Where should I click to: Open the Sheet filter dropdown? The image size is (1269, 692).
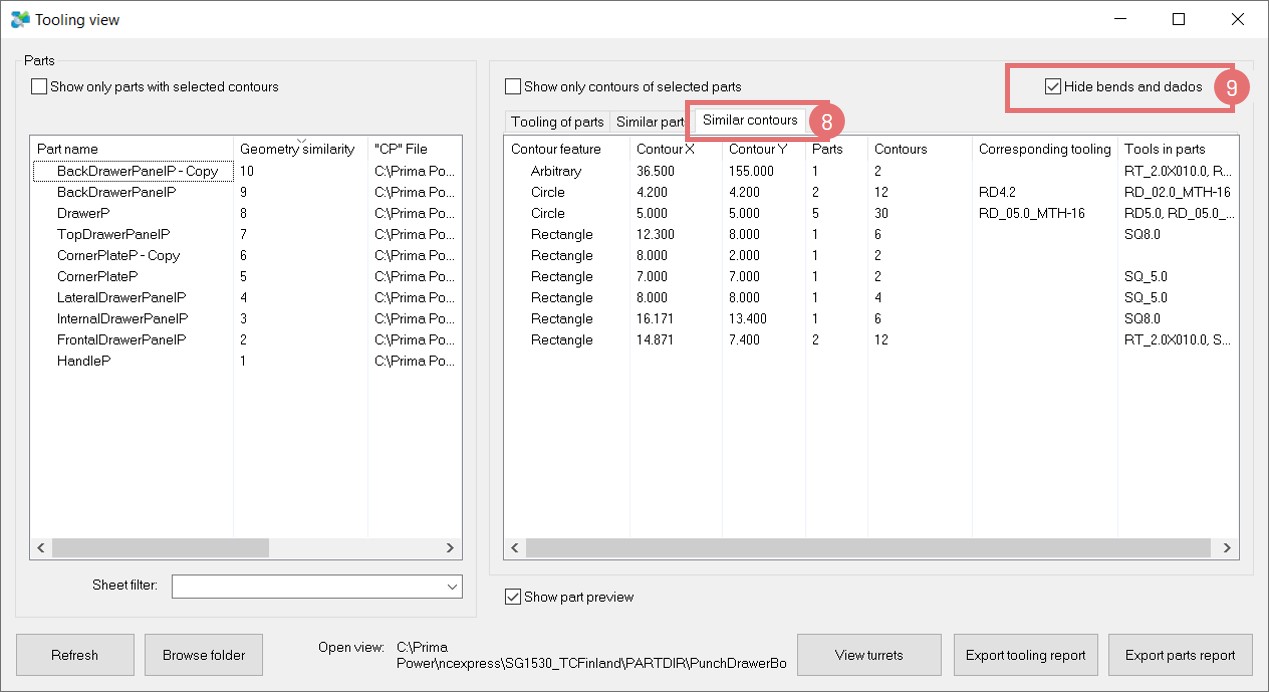tap(451, 586)
